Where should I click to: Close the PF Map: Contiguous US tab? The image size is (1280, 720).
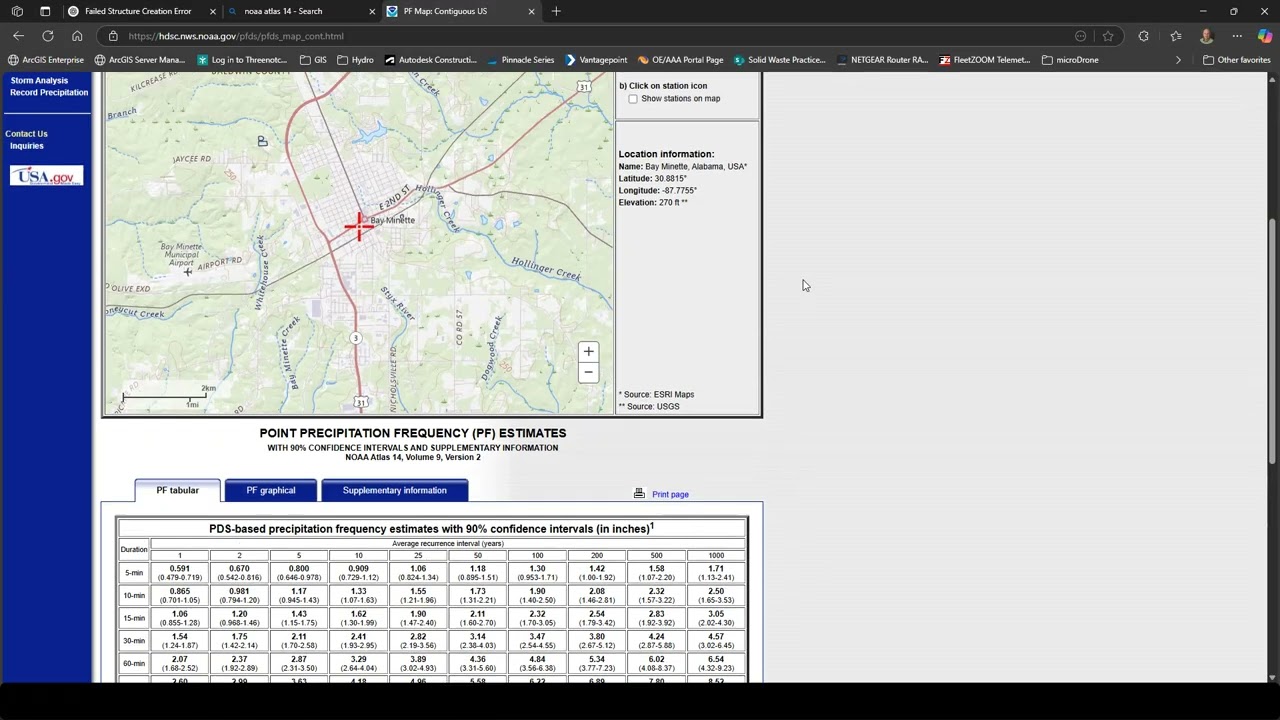coord(531,11)
